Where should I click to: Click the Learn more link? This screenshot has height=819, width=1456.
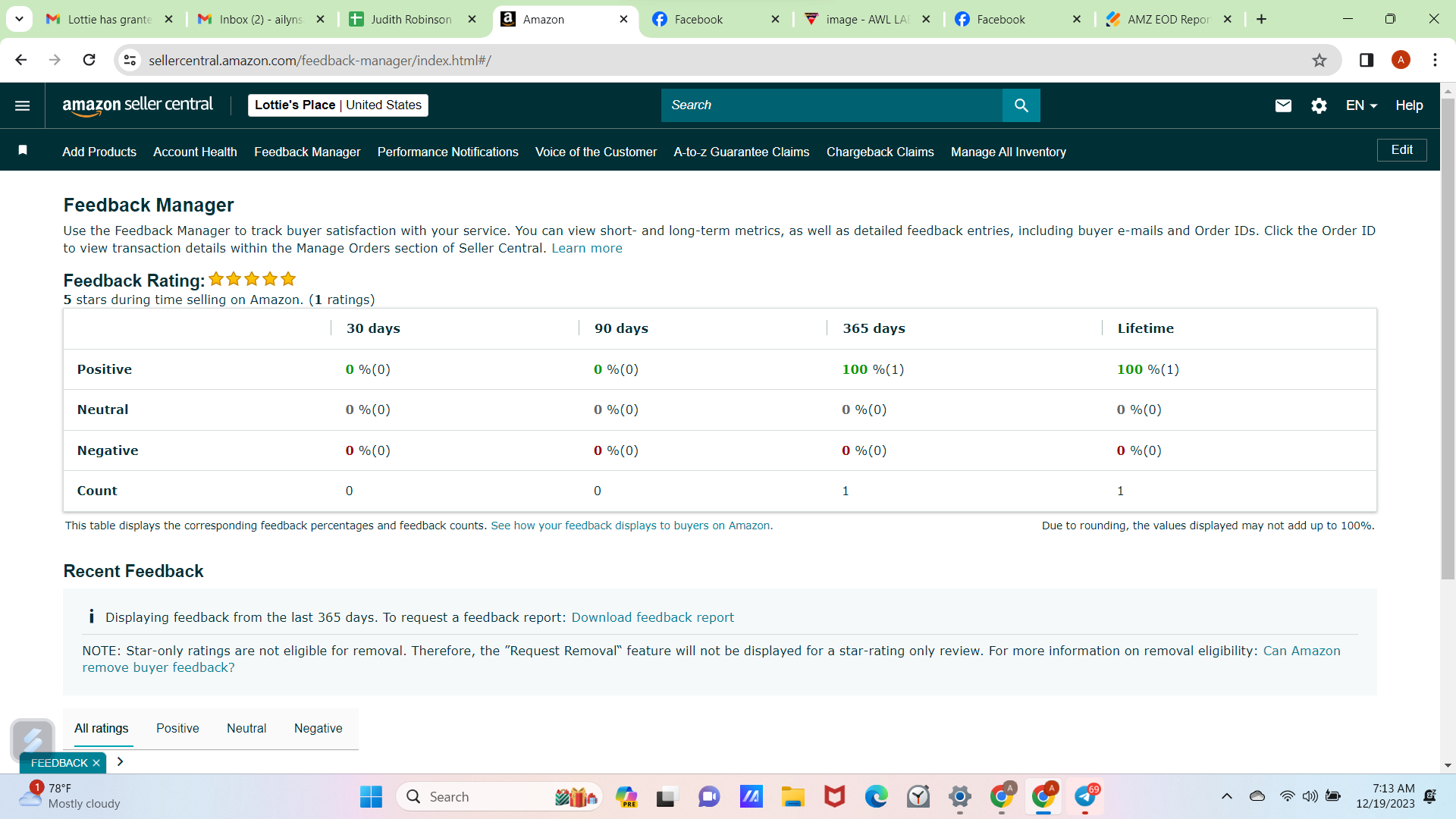[x=587, y=248]
